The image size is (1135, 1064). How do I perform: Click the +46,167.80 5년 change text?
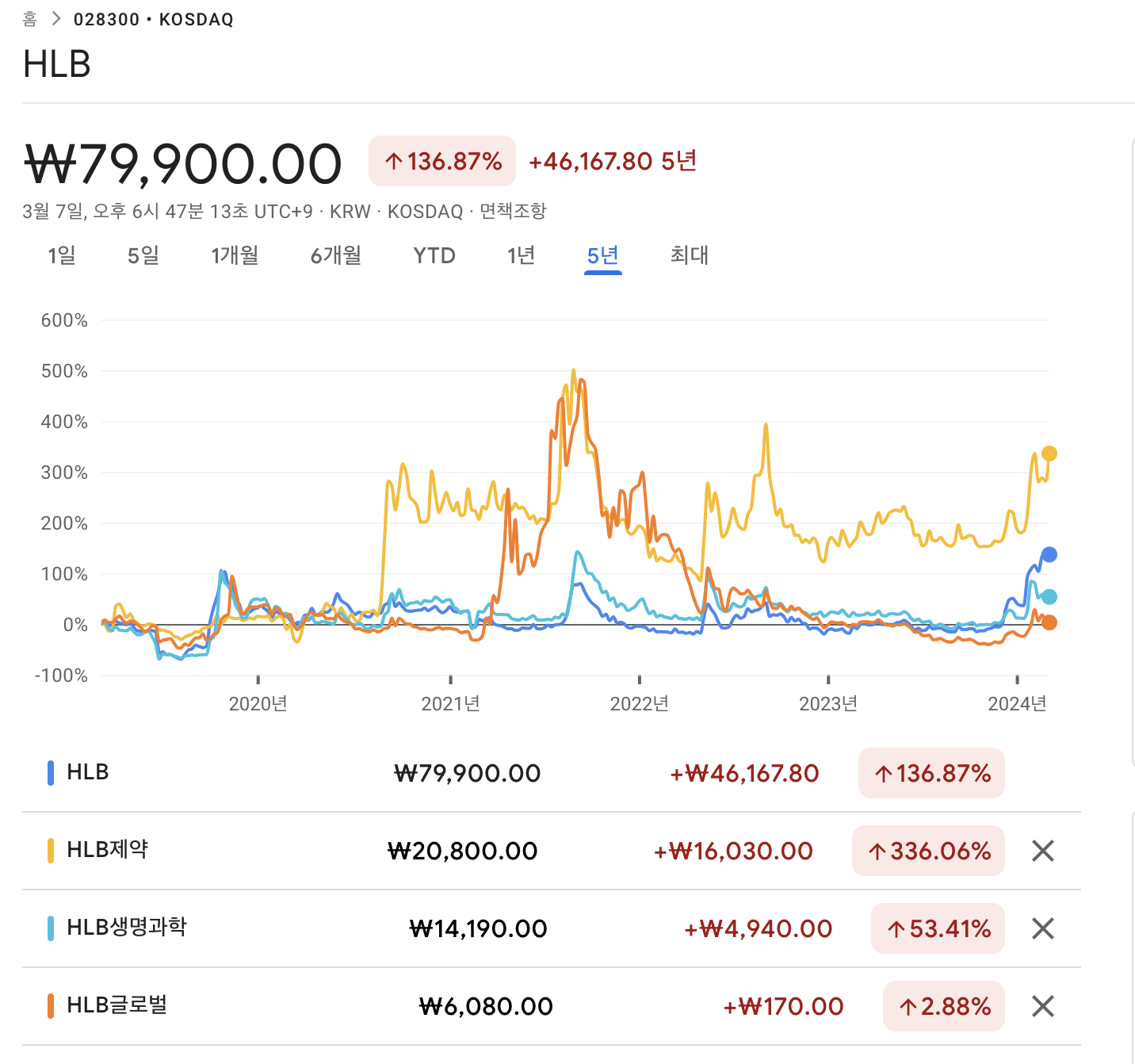613,162
